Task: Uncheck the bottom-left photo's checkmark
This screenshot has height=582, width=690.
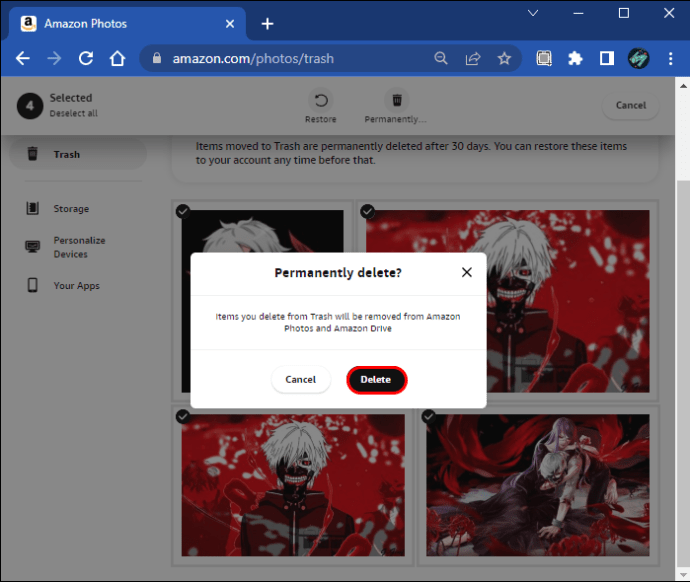Action: click(183, 416)
